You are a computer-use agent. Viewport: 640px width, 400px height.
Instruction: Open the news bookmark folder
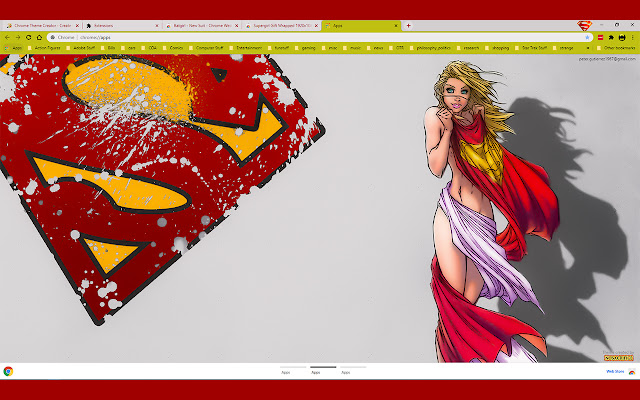click(x=375, y=48)
